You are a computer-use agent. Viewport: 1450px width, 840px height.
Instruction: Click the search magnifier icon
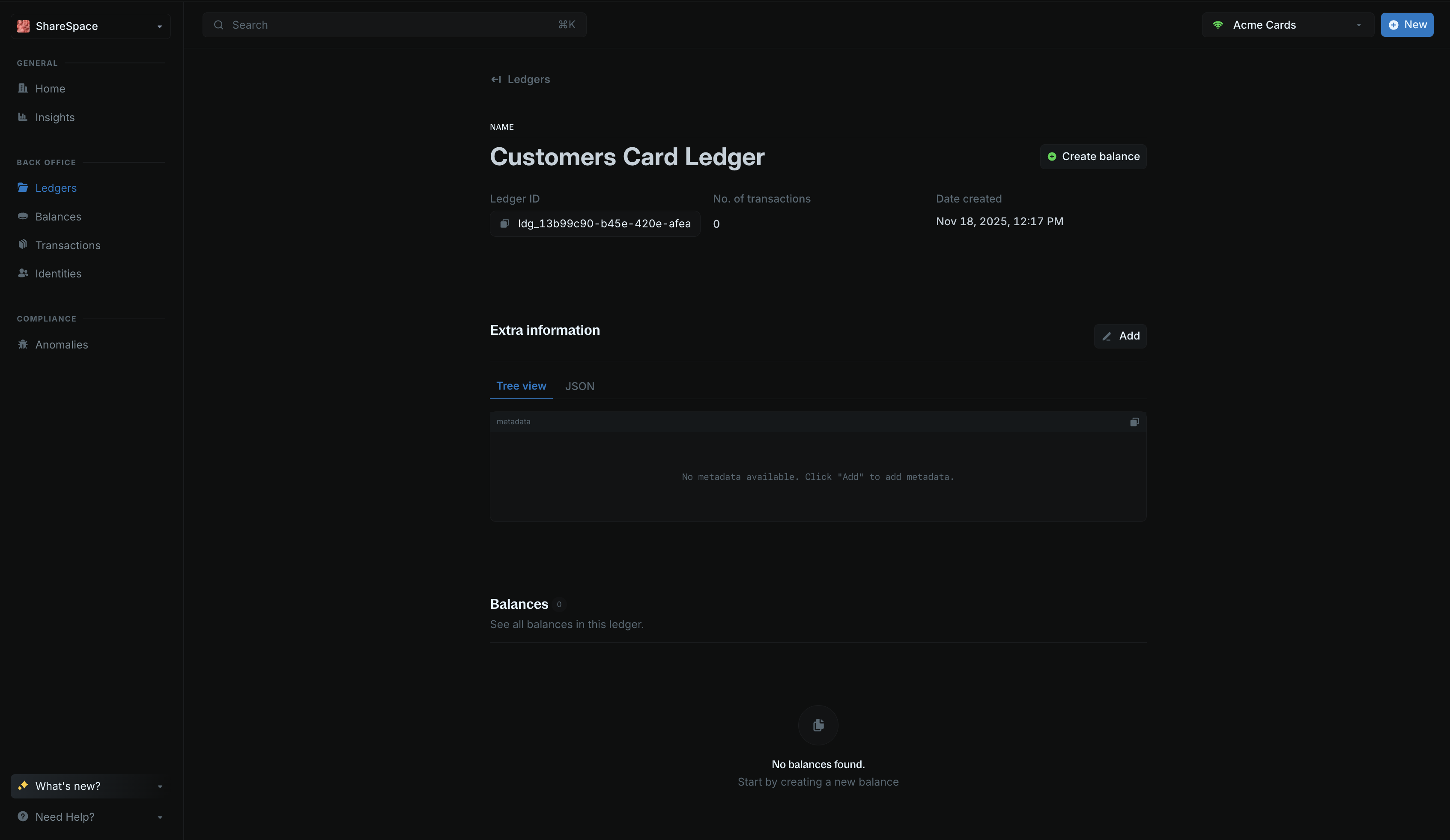(x=219, y=25)
